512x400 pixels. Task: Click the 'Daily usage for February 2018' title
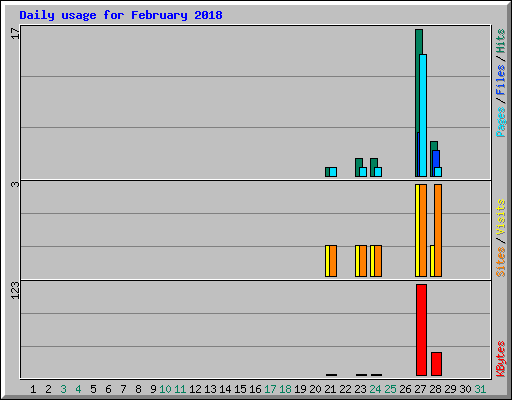pos(121,15)
